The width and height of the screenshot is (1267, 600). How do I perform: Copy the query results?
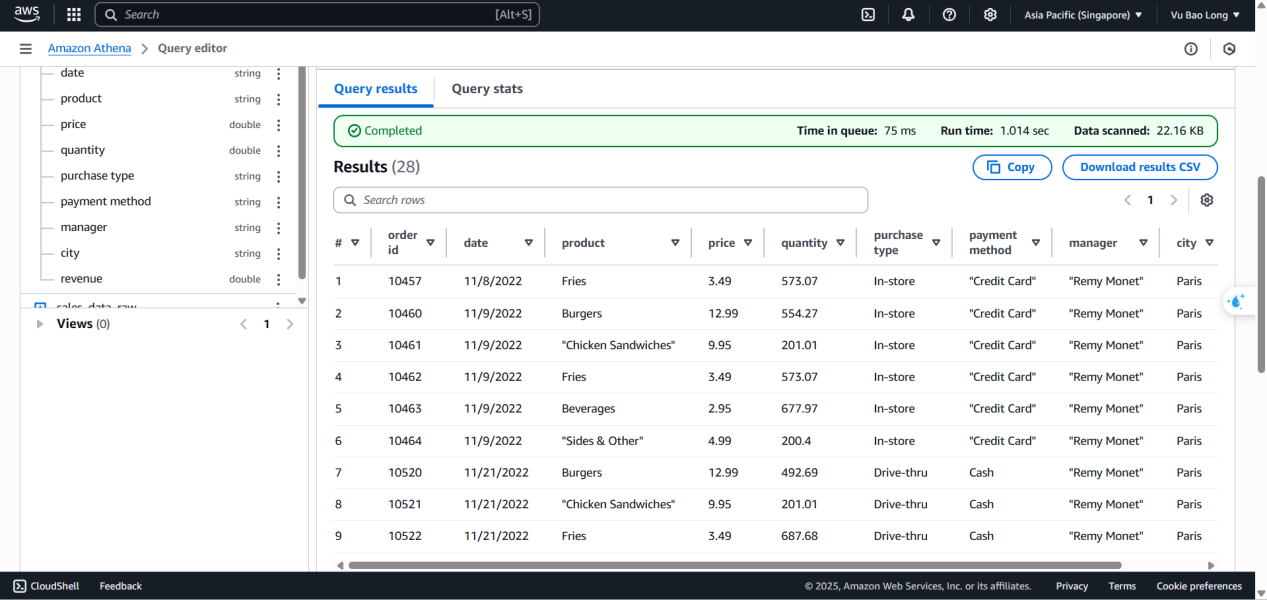[x=1012, y=167]
